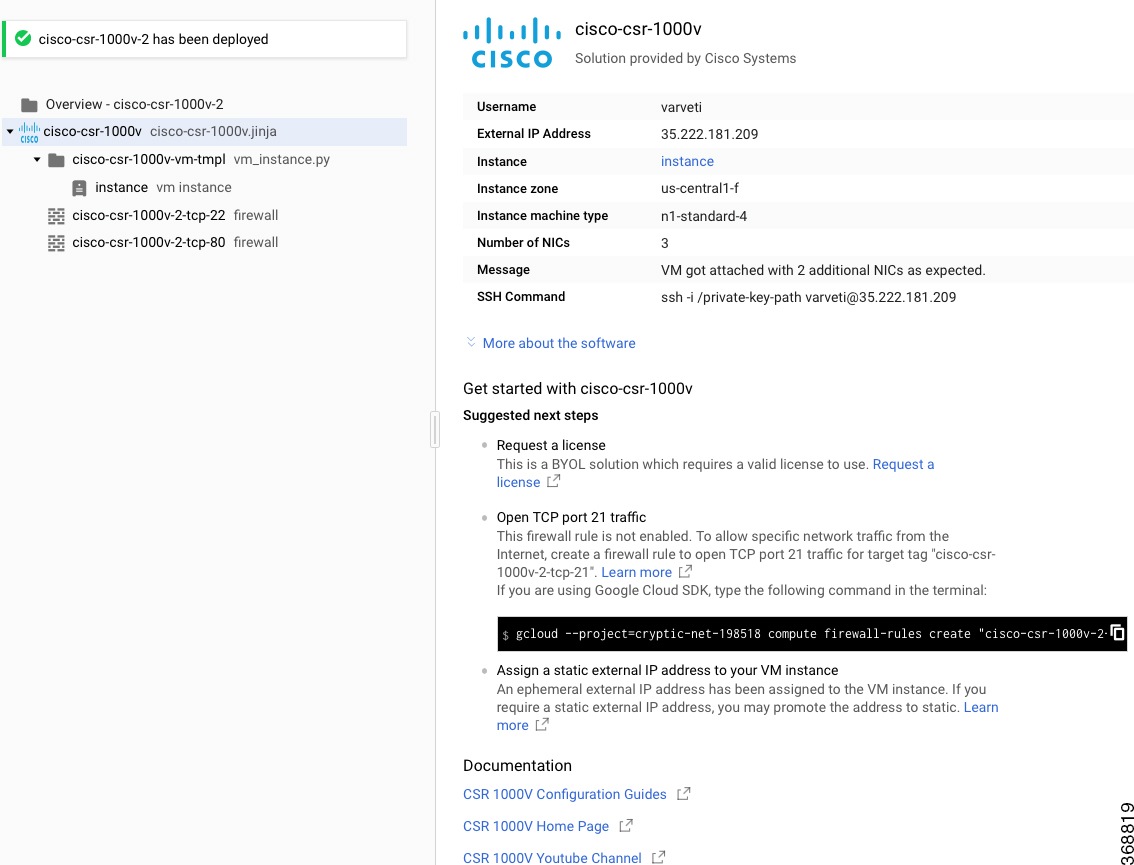The height and width of the screenshot is (865, 1134).
Task: Click external link icon next to TCP port Learn more
Action: [685, 571]
